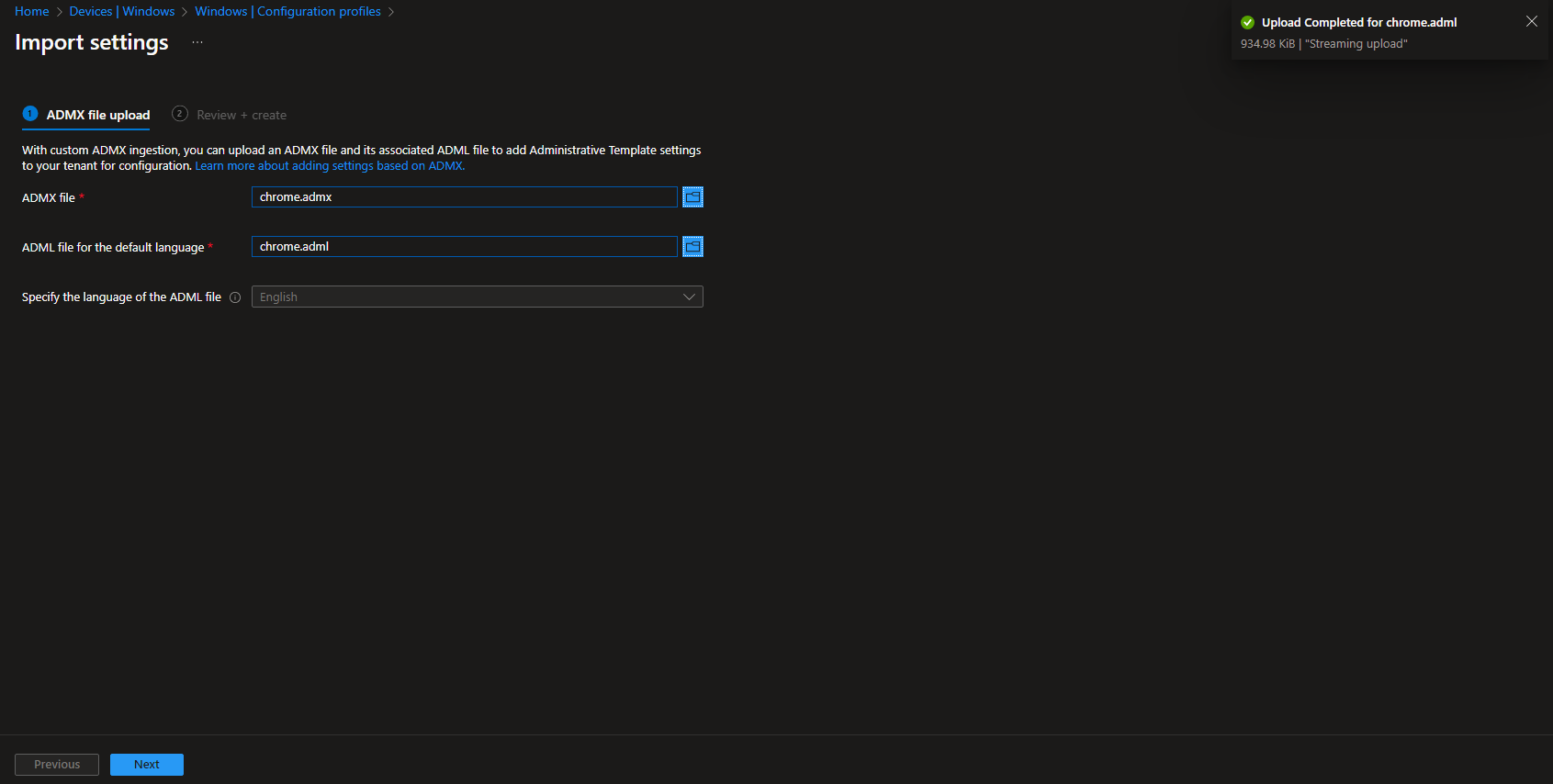Click the 934.98 KiB streaming upload status
The width and height of the screenshot is (1553, 784).
(1323, 44)
